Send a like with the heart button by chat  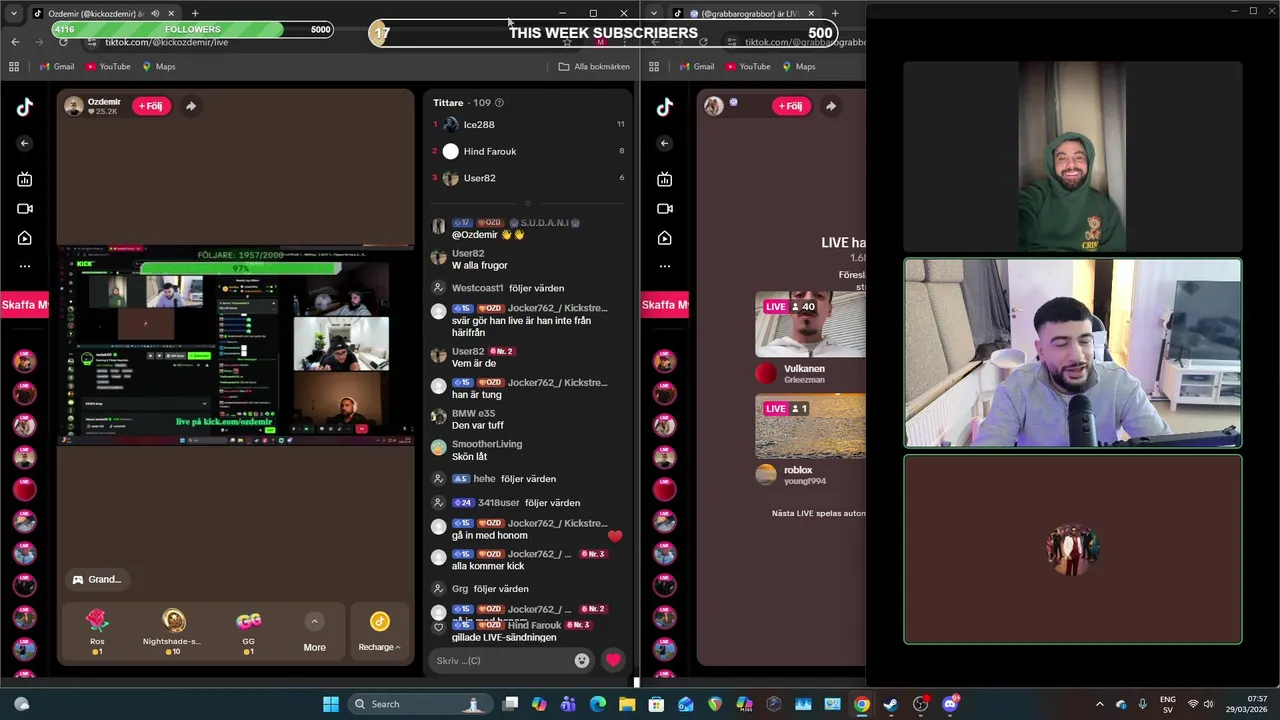613,660
